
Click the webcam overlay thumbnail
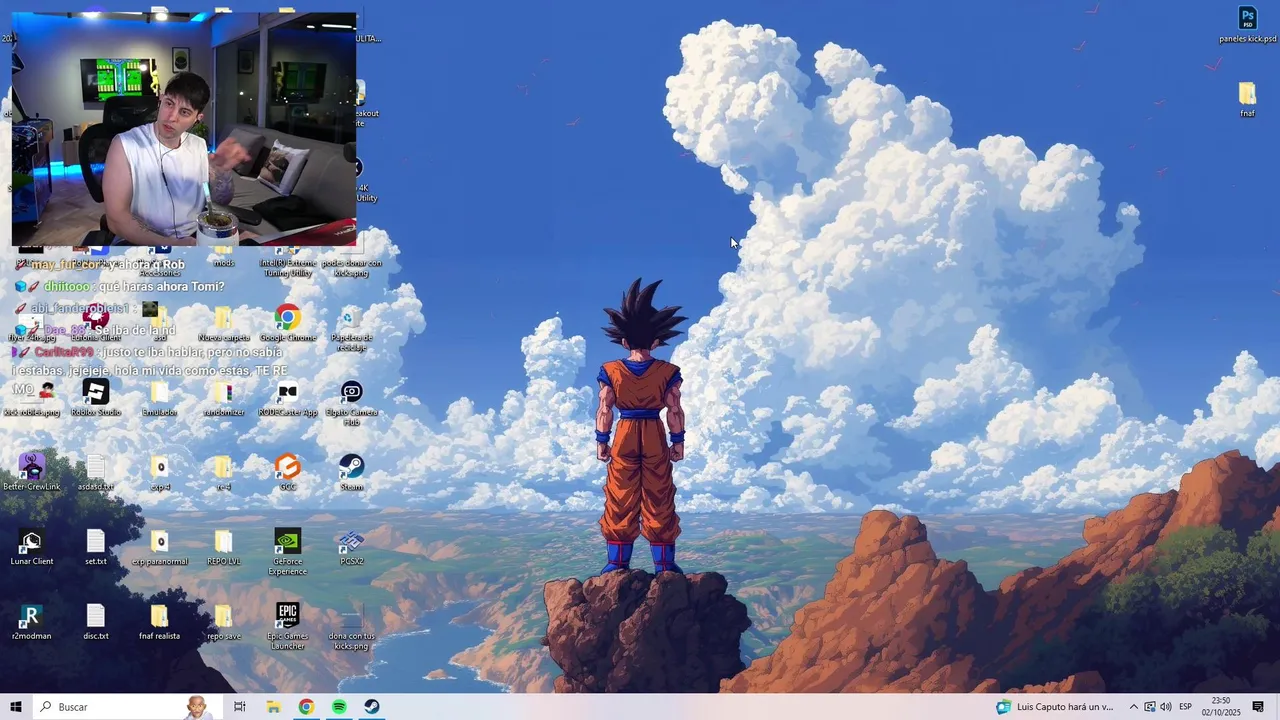184,129
